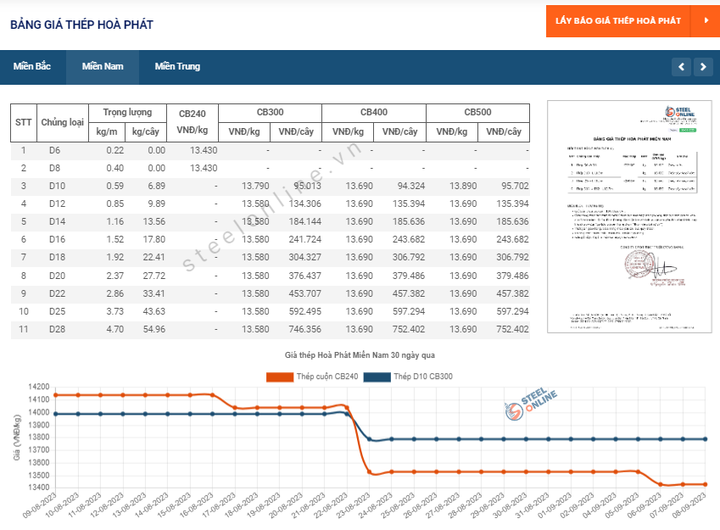720x530 pixels.
Task: Open the price sheet document thumbnail
Action: coord(630,216)
